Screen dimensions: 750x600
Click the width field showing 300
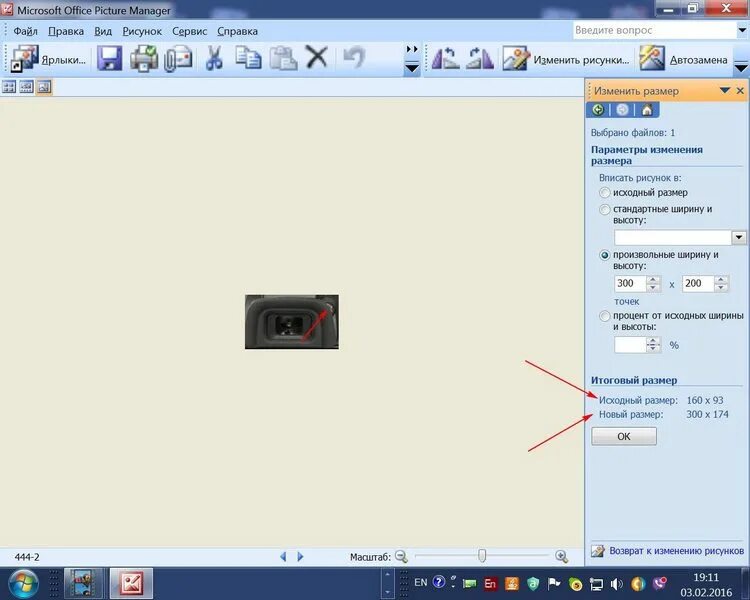(x=630, y=283)
